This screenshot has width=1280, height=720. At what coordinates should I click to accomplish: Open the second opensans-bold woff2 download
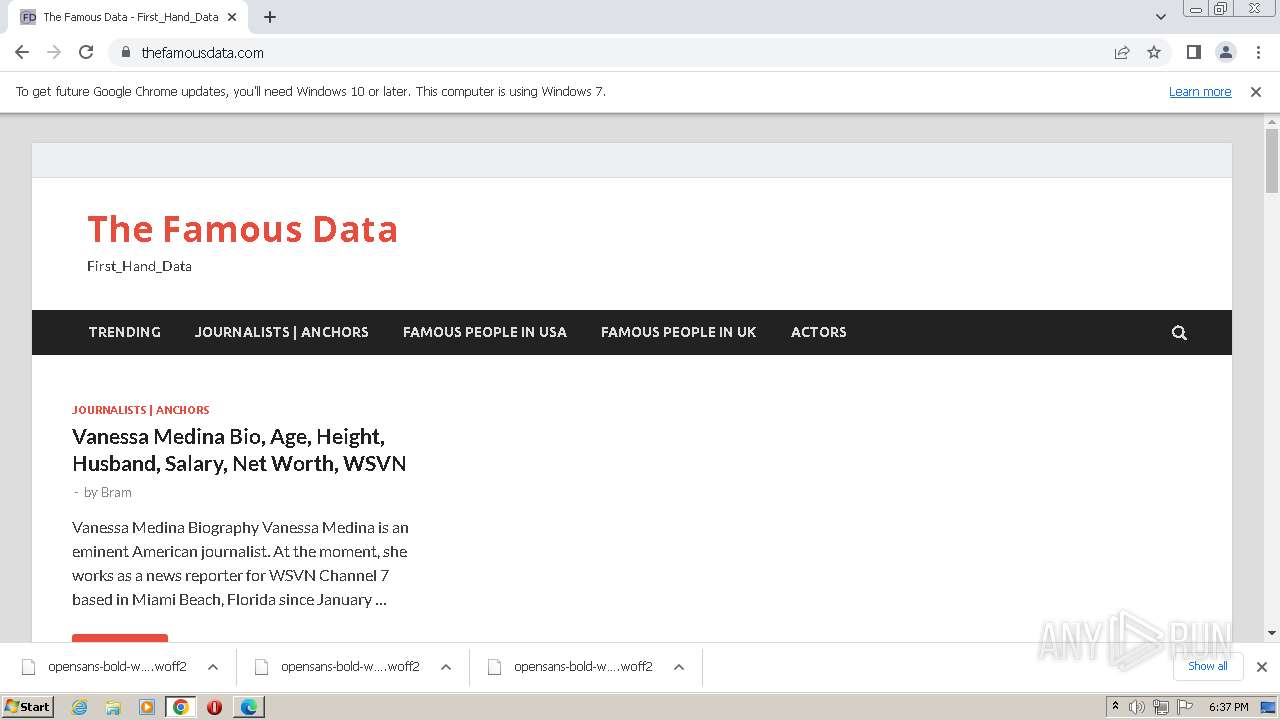pyautogui.click(x=350, y=667)
